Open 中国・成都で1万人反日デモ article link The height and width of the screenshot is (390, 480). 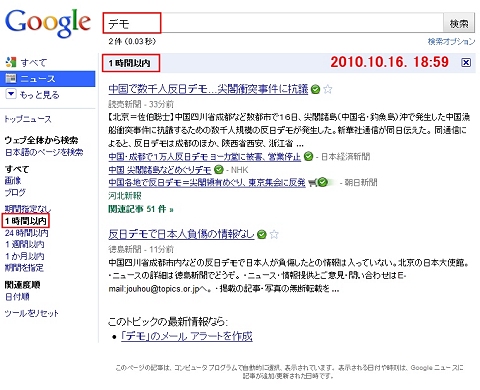tap(204, 157)
